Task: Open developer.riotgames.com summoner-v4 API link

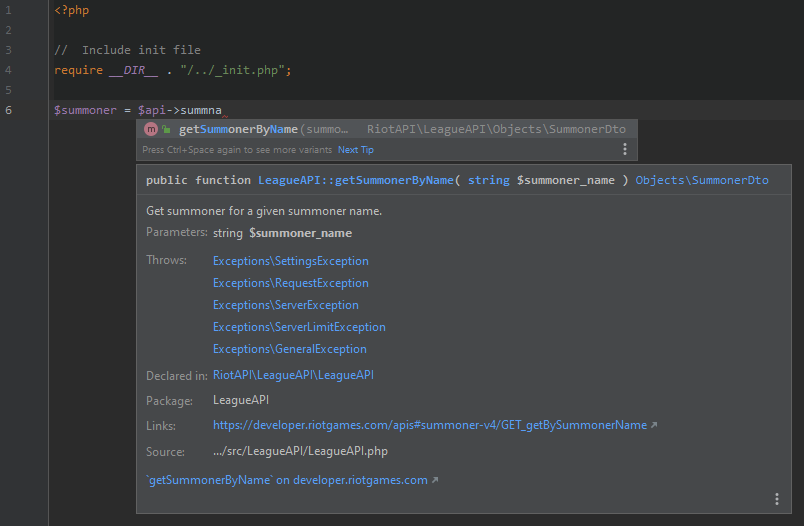Action: tap(430, 425)
